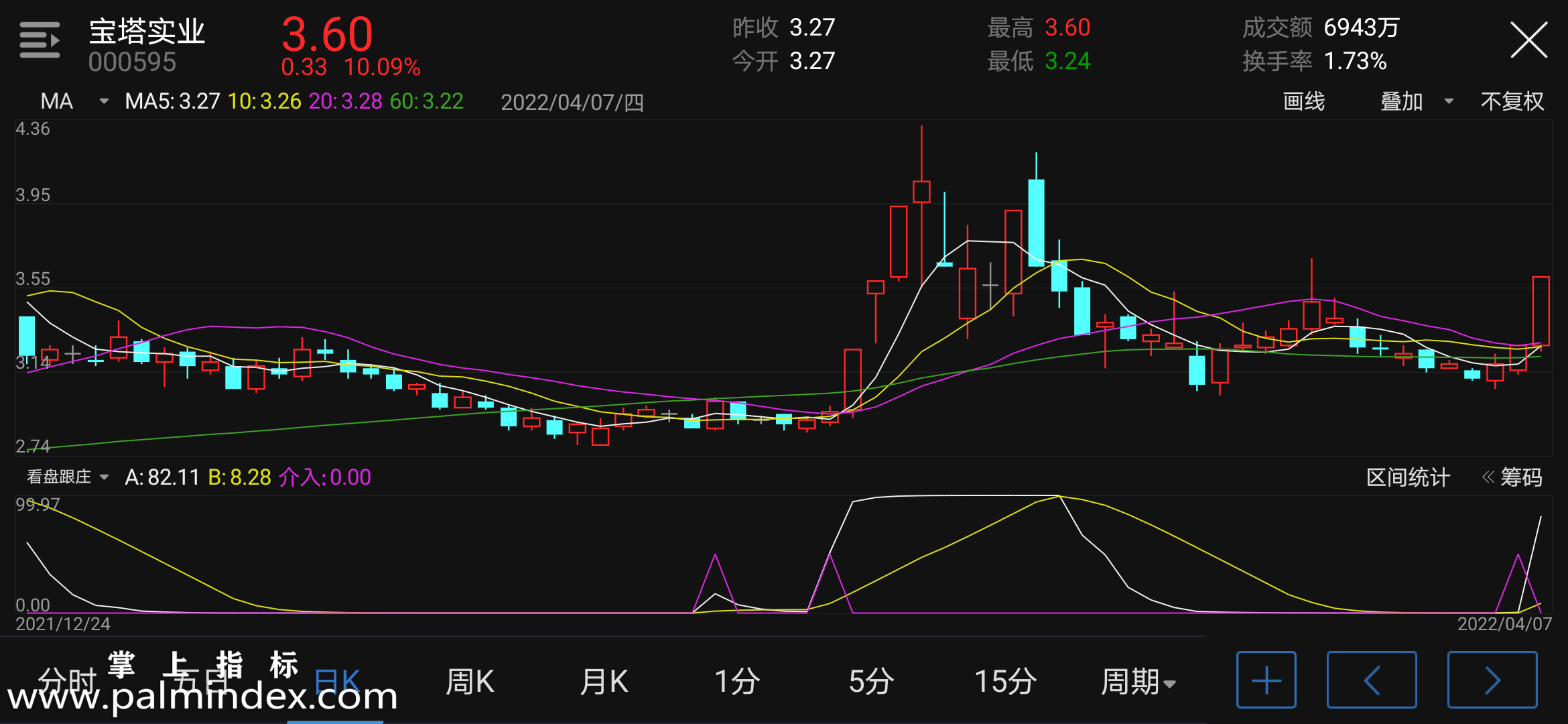
Task: Close the chart with the X icon
Action: (1529, 40)
